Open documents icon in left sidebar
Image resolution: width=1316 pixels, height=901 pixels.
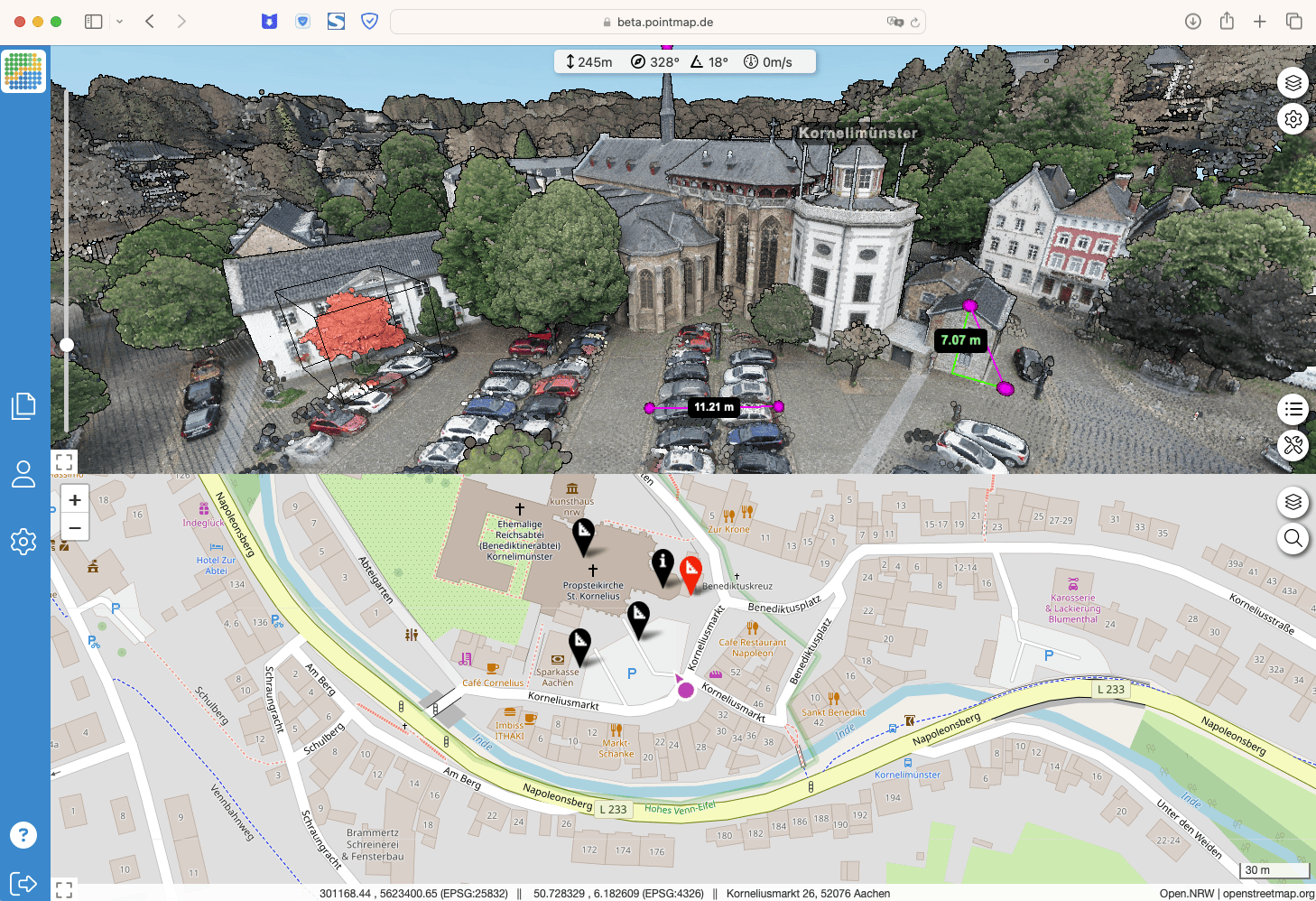[23, 406]
